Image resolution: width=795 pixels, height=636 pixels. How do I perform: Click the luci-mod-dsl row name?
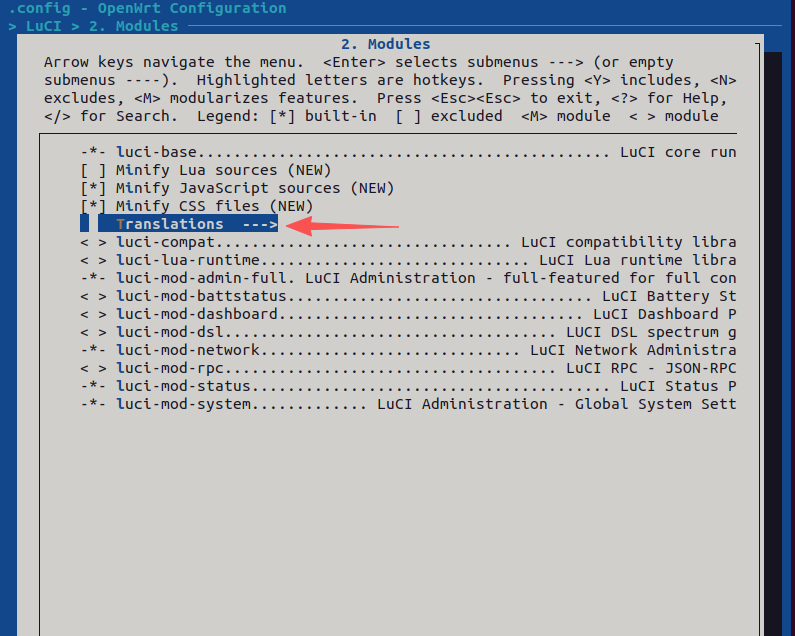[x=170, y=332]
